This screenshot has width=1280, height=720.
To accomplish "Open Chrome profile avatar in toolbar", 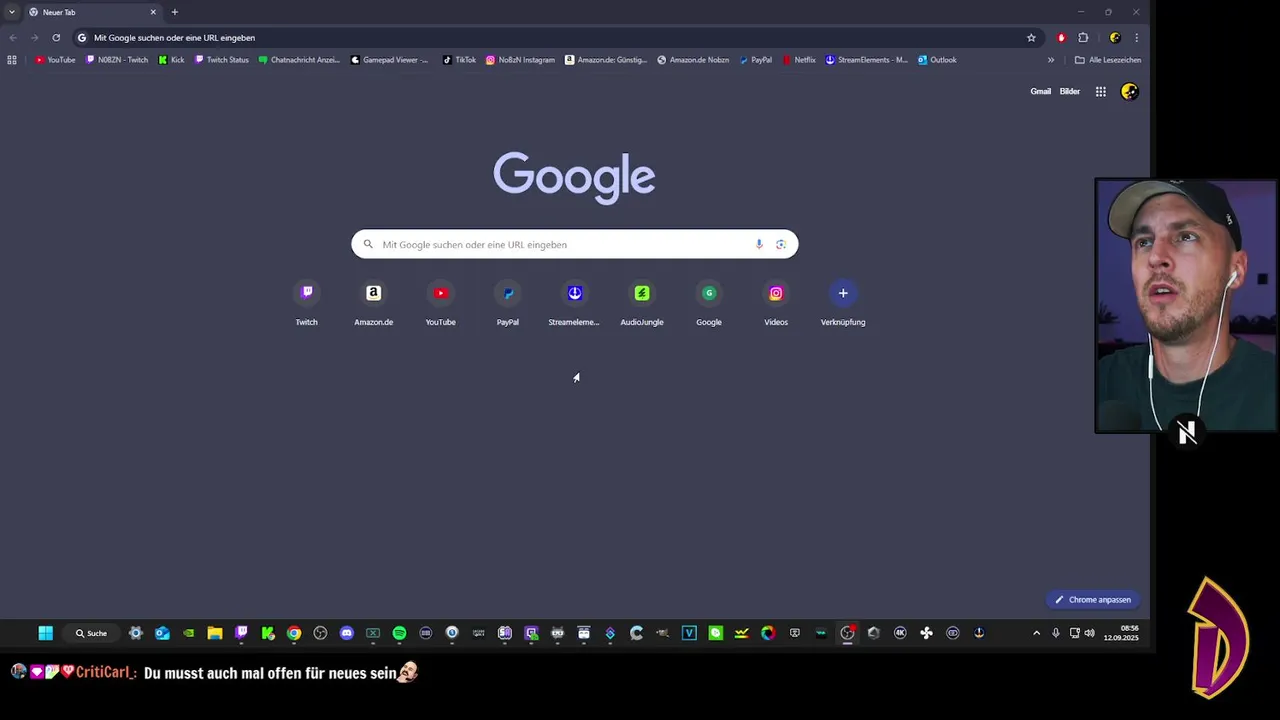I will [1115, 38].
